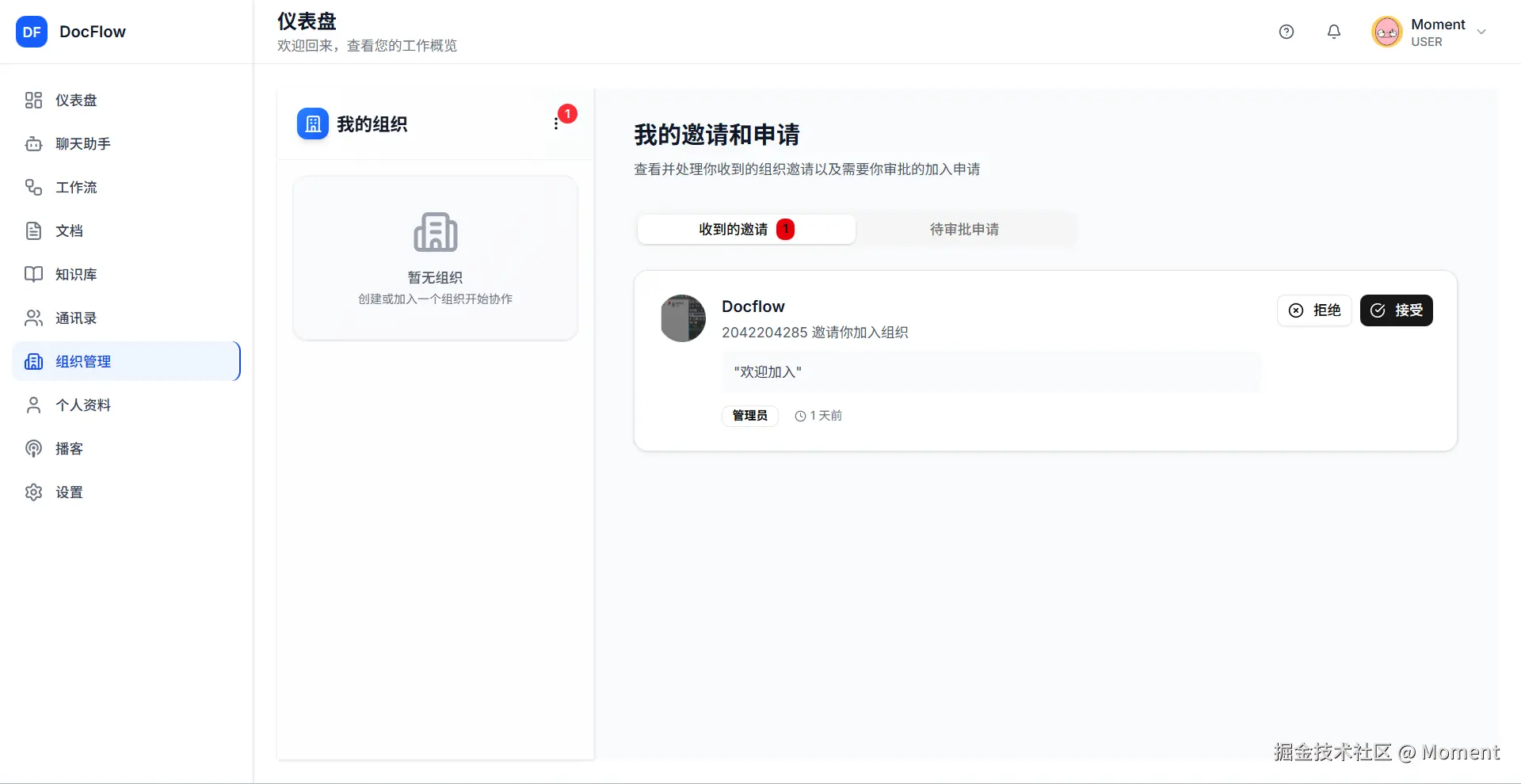Image resolution: width=1521 pixels, height=784 pixels.
Task: Open the Docflow organization avatar thumbnail
Action: pos(682,318)
